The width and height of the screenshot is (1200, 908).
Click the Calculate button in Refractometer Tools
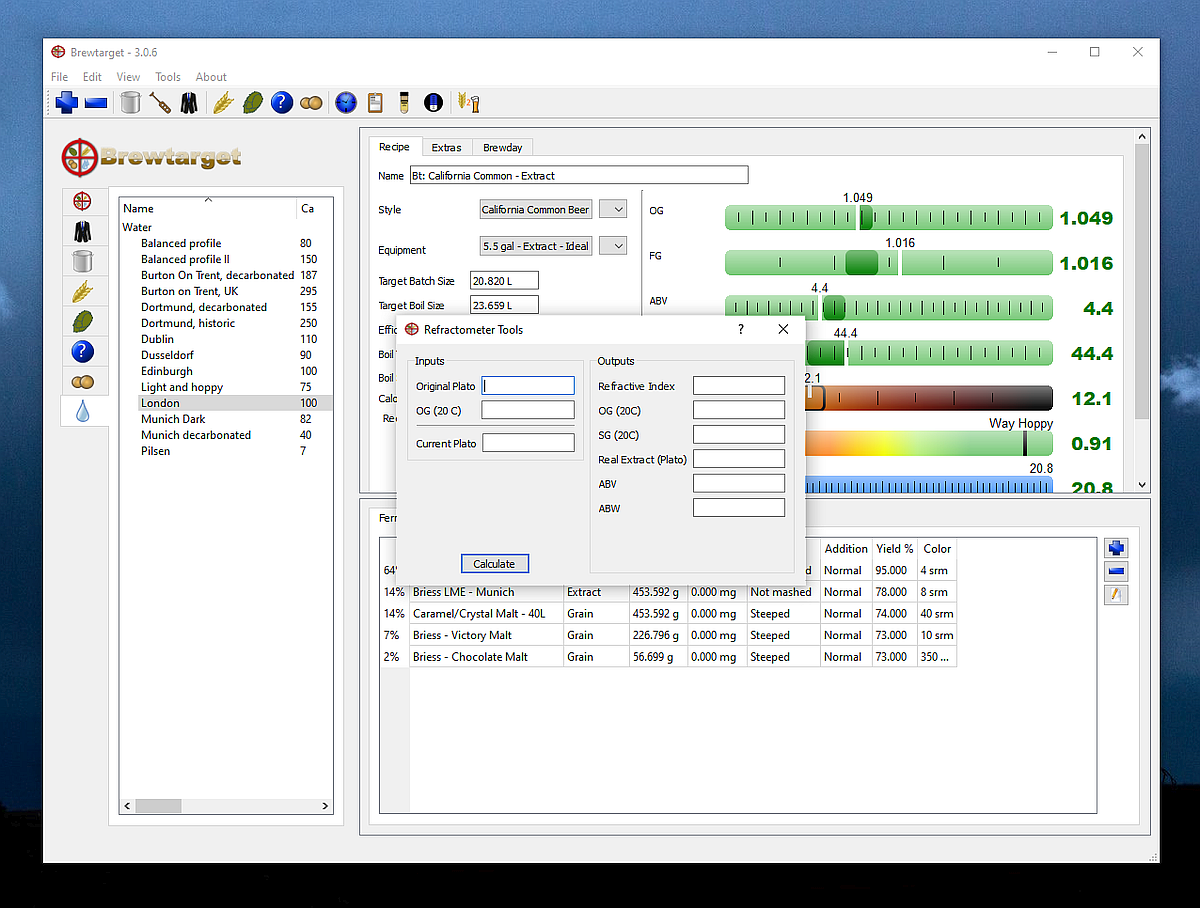point(494,564)
